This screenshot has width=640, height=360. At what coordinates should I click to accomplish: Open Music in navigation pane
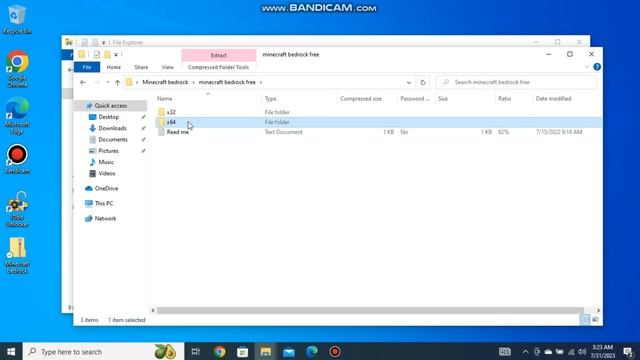[x=106, y=162]
